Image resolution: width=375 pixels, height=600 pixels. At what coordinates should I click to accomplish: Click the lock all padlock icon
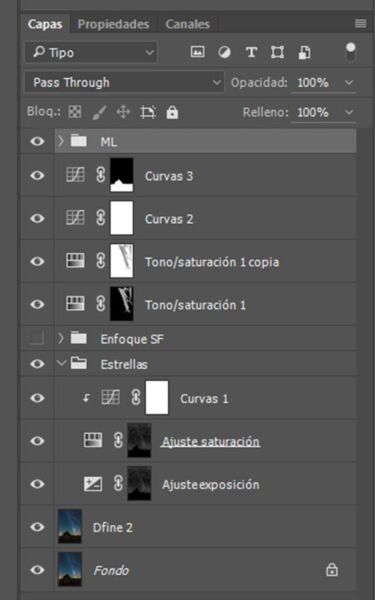pyautogui.click(x=172, y=112)
